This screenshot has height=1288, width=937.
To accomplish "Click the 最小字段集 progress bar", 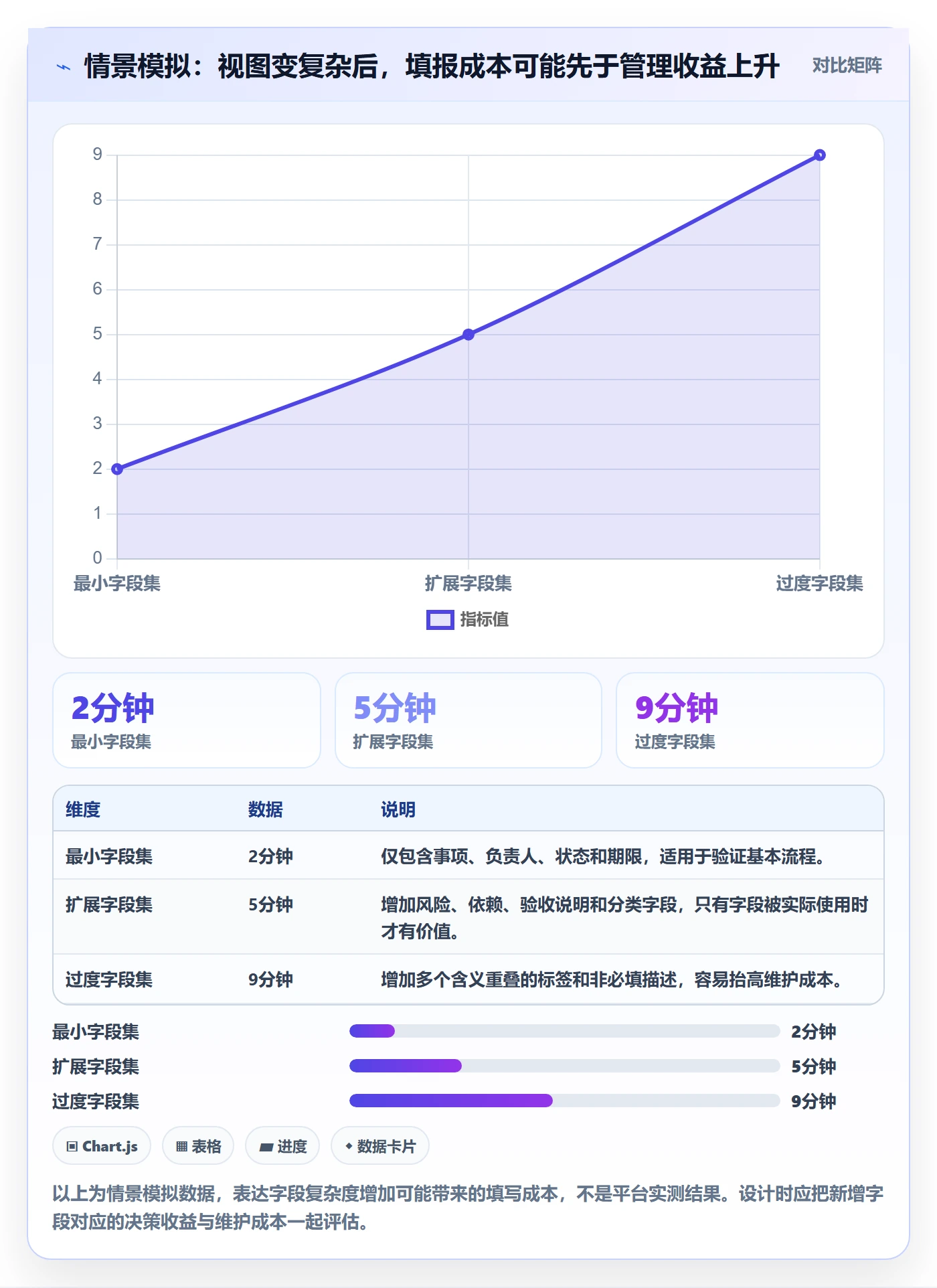I will pyautogui.click(x=565, y=1031).
